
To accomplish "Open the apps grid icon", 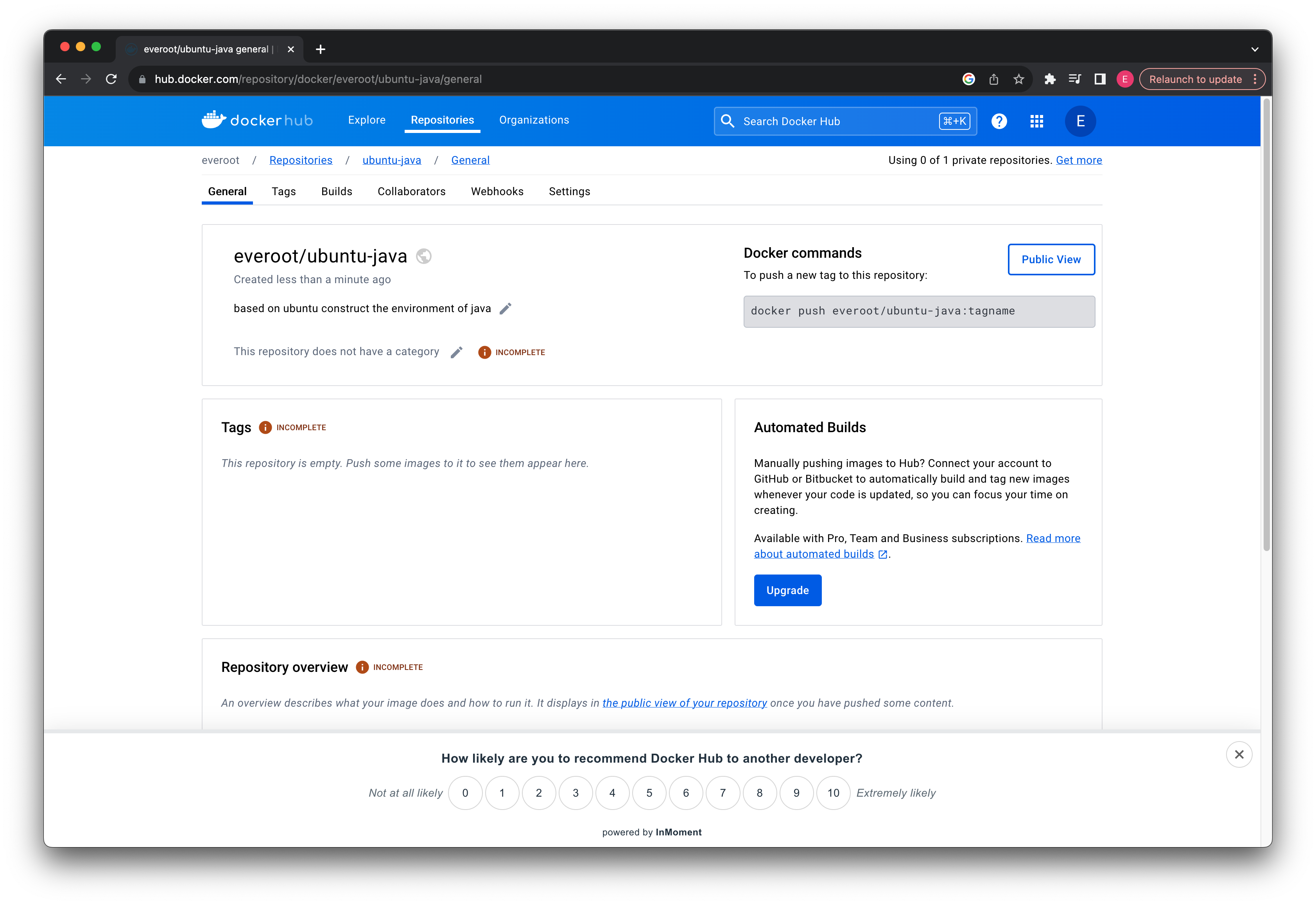I will pos(1036,121).
